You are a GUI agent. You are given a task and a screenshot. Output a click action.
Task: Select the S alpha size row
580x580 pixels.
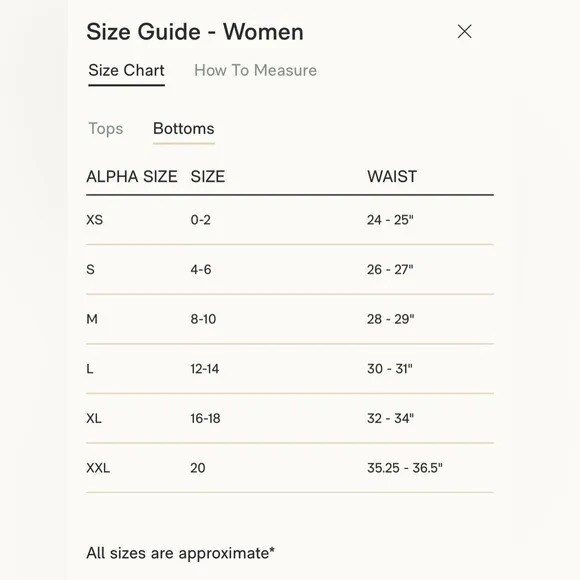pos(290,270)
